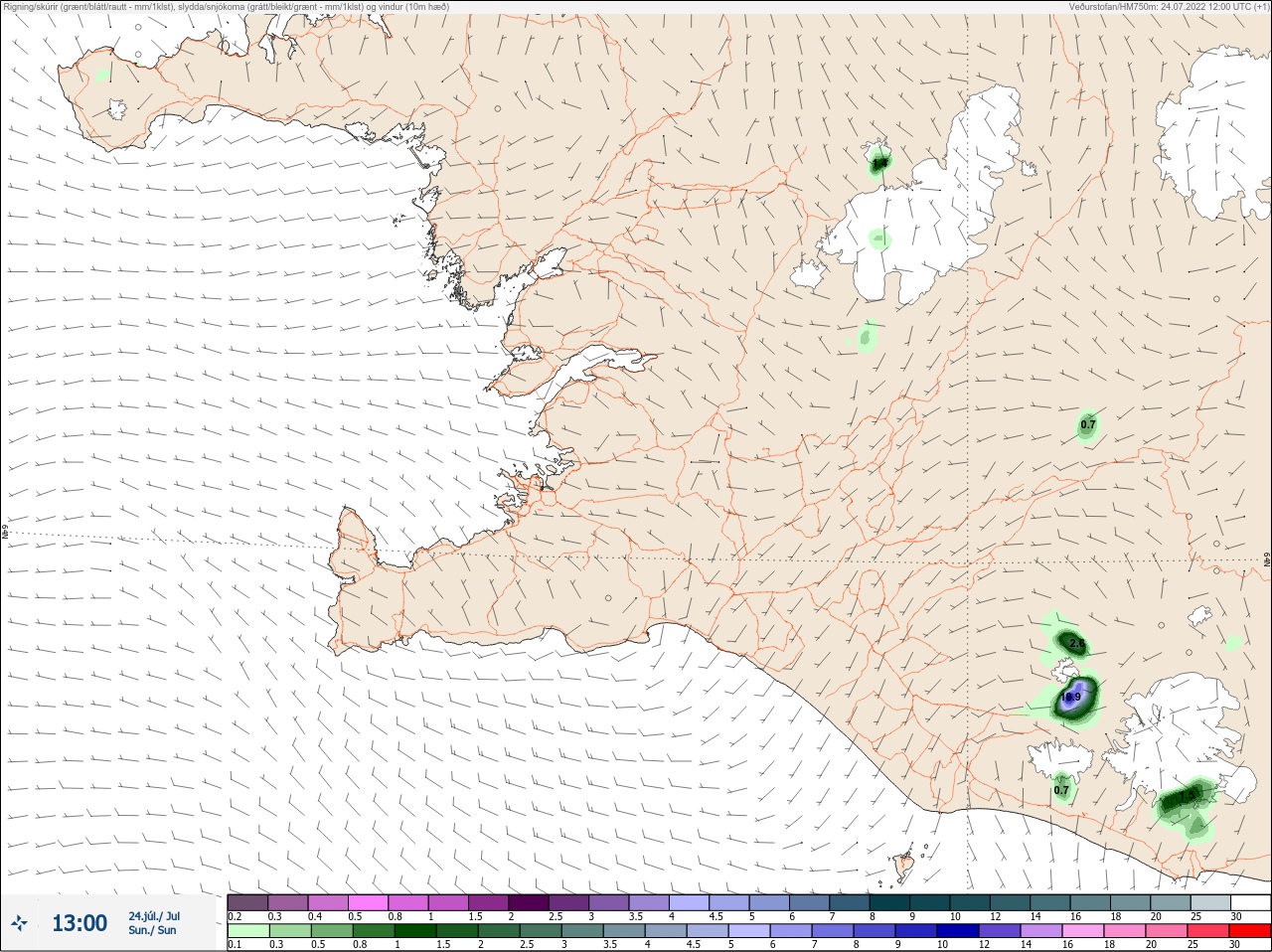Image resolution: width=1272 pixels, height=952 pixels.
Task: Select the light green 0.1 swatch in lower row
Action: [x=247, y=931]
